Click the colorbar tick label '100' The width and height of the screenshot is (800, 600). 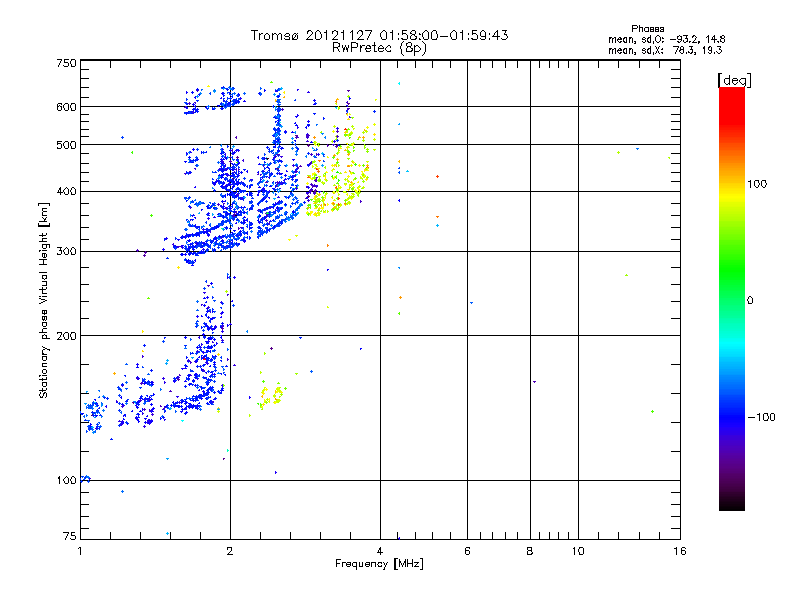coord(757,184)
